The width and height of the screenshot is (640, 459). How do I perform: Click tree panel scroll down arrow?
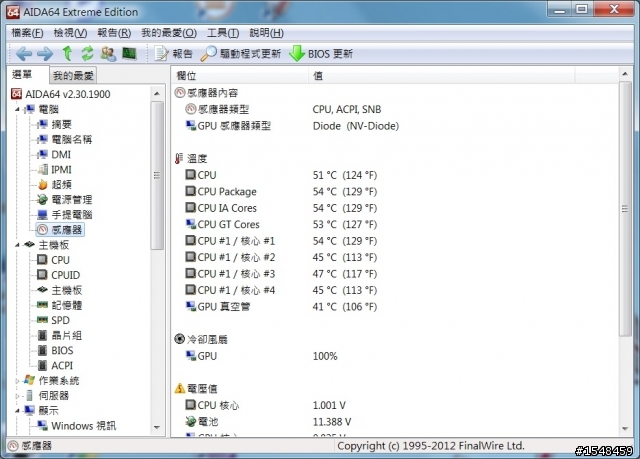coord(157,427)
